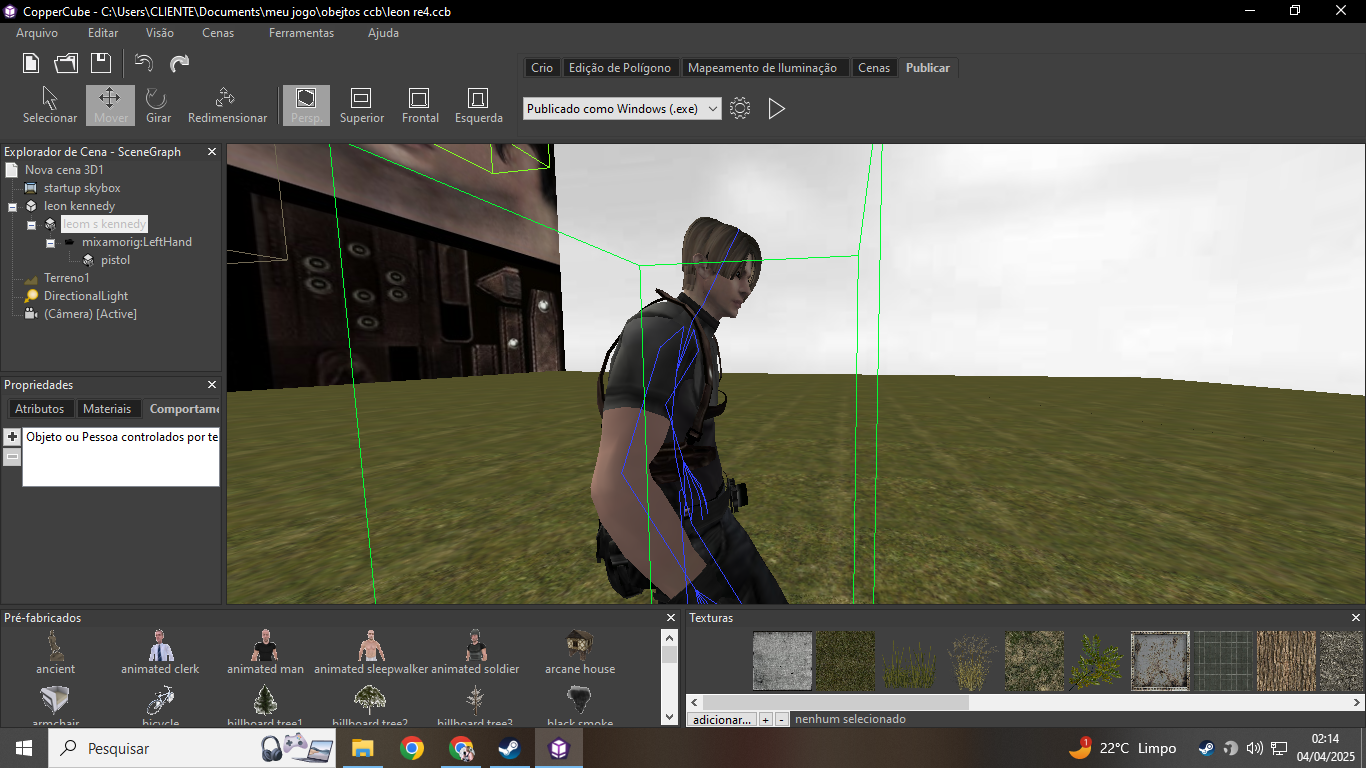Image resolution: width=1366 pixels, height=768 pixels.
Task: Open the Ajuda menu
Action: 383,33
